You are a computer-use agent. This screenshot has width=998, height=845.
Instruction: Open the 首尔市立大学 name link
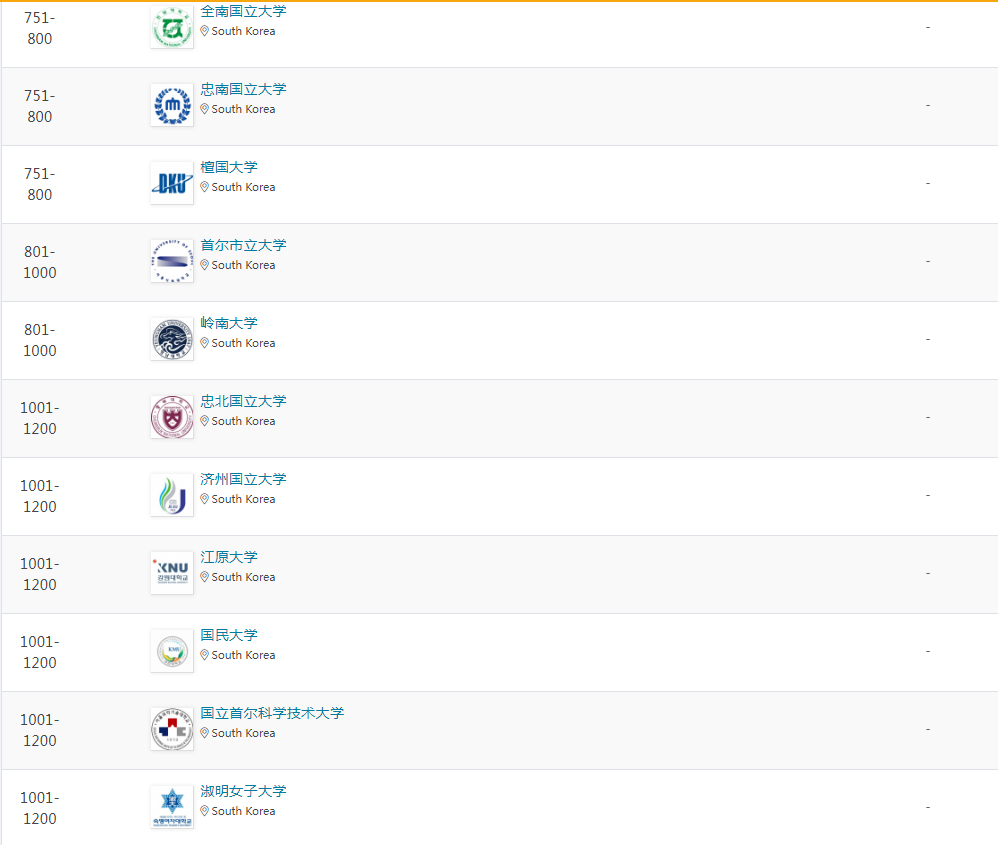245,245
